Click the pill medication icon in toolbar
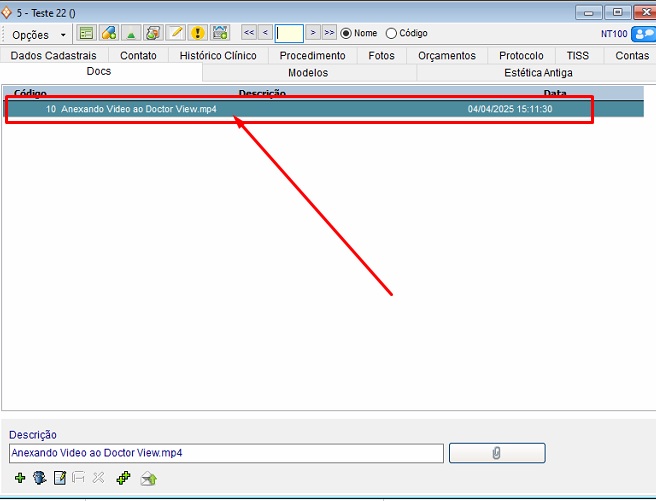This screenshot has height=501, width=656. pos(109,33)
